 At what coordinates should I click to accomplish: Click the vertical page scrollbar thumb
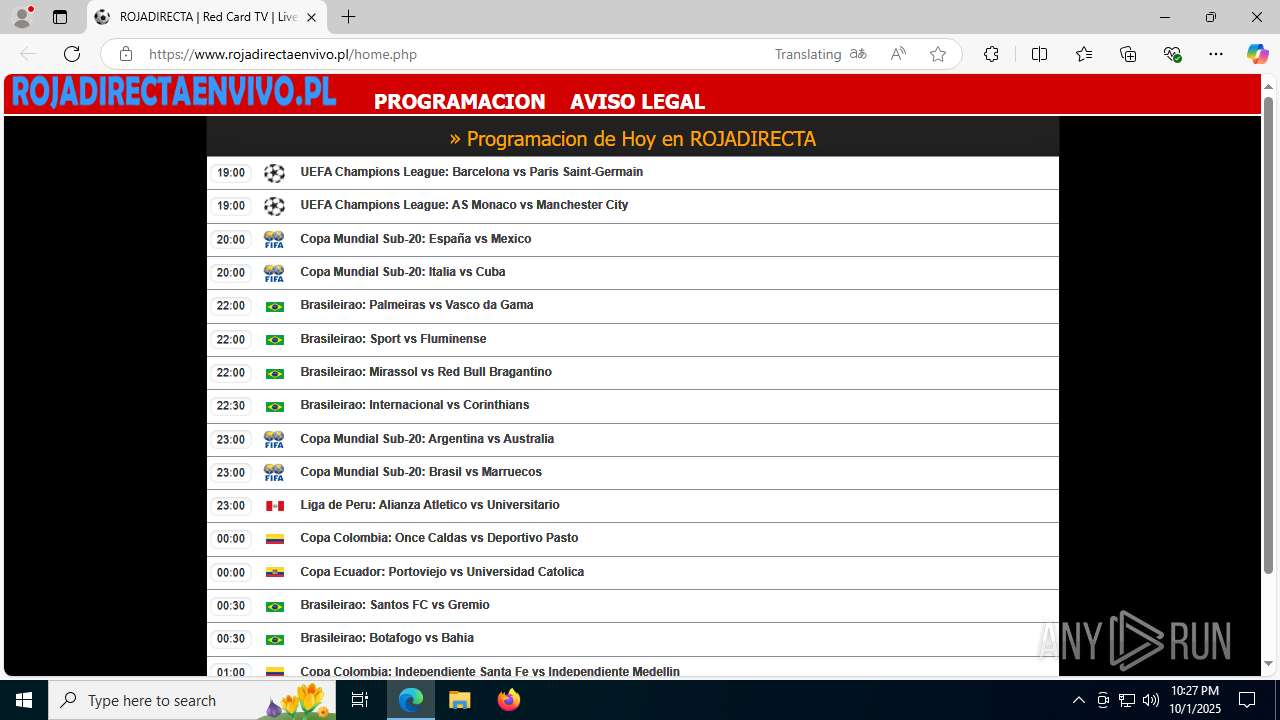click(1268, 335)
